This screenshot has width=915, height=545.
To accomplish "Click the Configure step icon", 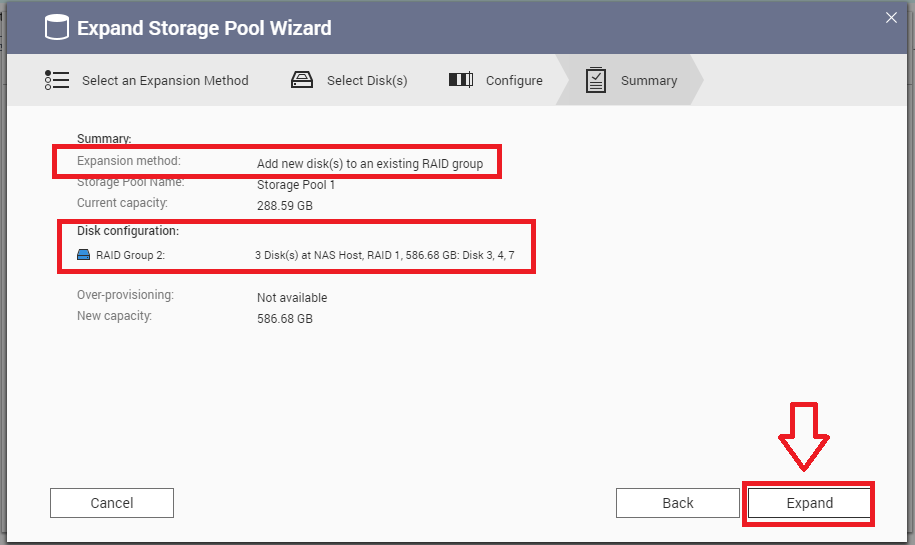I will point(461,80).
